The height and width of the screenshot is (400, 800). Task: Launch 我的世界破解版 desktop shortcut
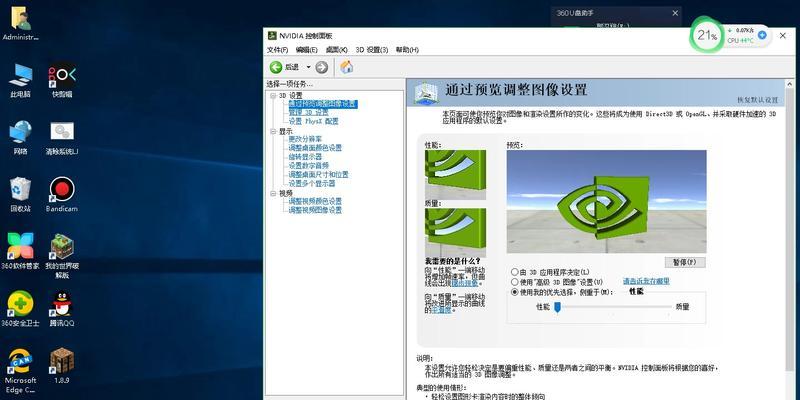click(62, 257)
